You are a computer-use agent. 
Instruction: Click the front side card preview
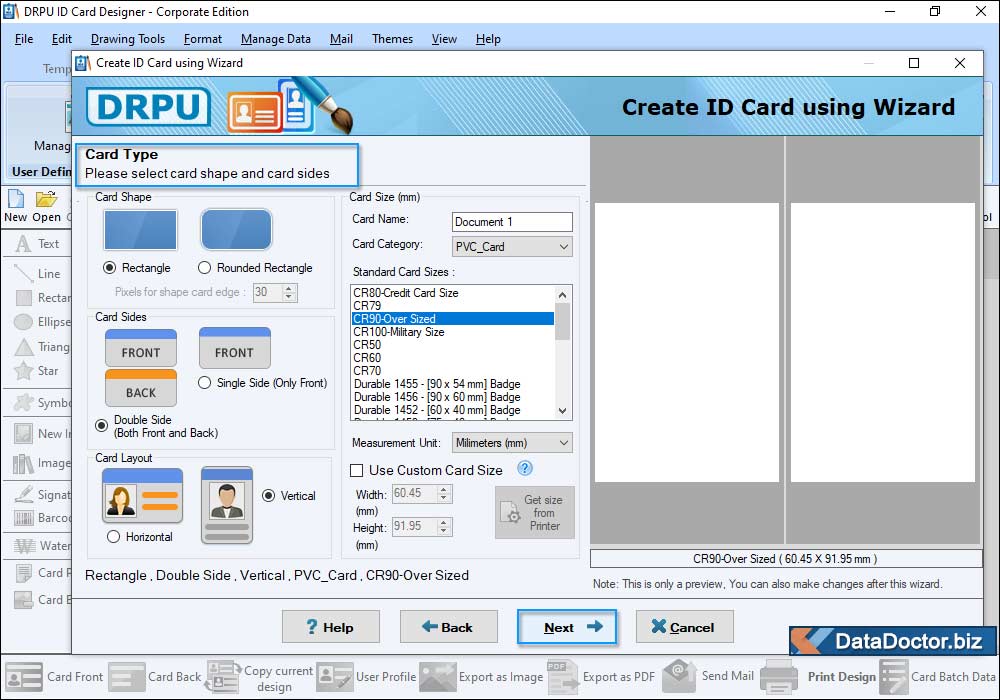(687, 342)
